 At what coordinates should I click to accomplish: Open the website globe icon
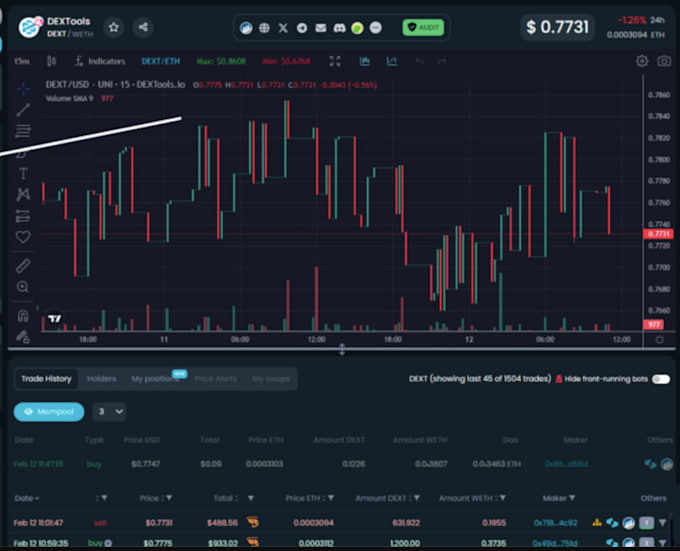coord(264,28)
